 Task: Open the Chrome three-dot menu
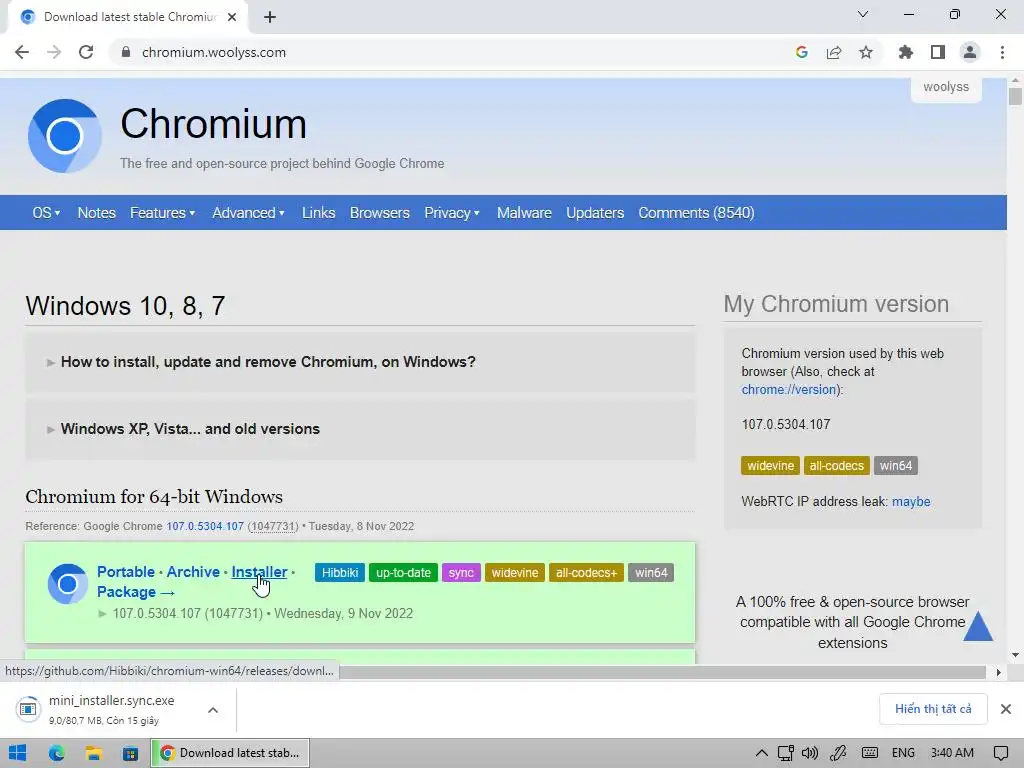point(1002,52)
